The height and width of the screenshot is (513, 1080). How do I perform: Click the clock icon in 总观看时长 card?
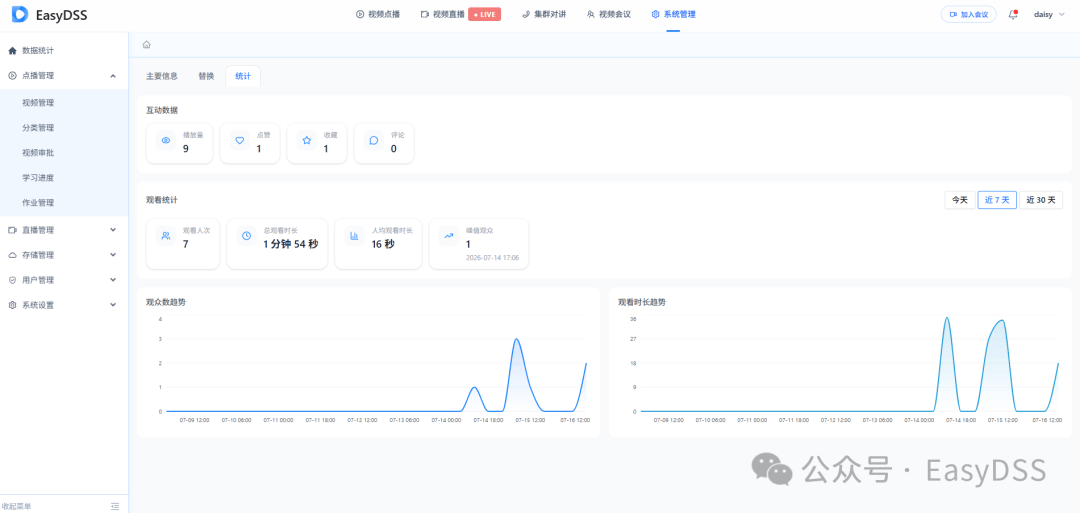click(246, 236)
